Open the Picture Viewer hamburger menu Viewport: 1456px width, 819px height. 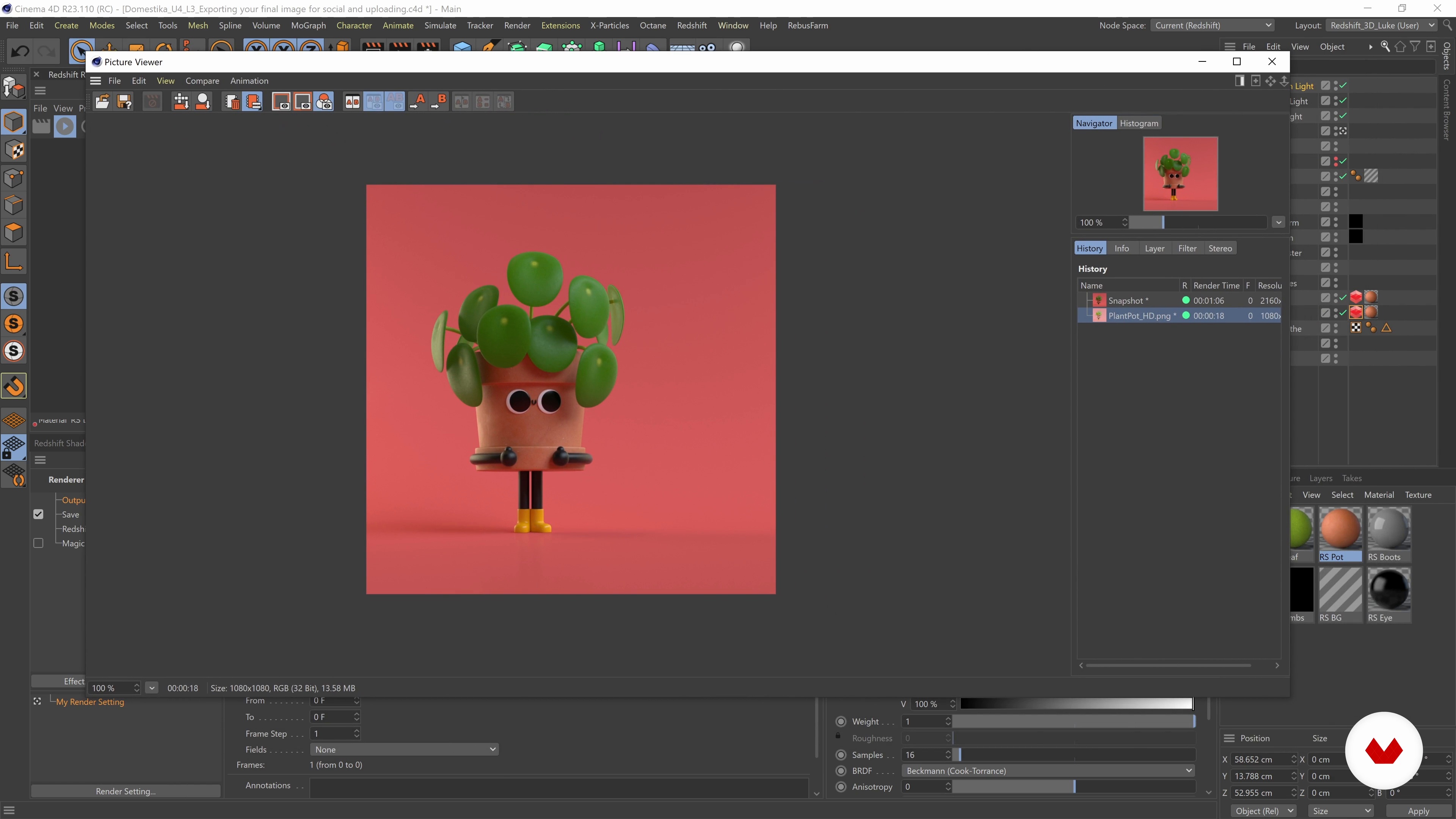96,81
